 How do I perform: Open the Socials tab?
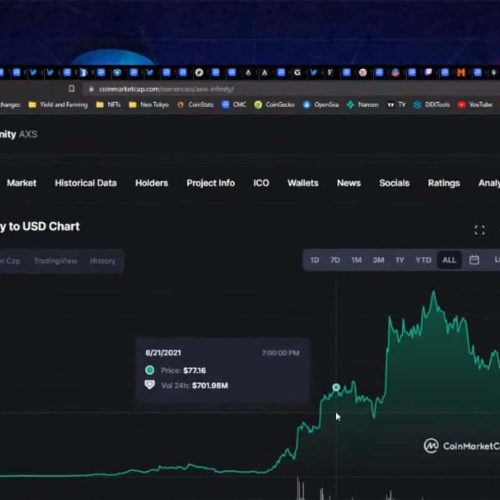pos(394,183)
